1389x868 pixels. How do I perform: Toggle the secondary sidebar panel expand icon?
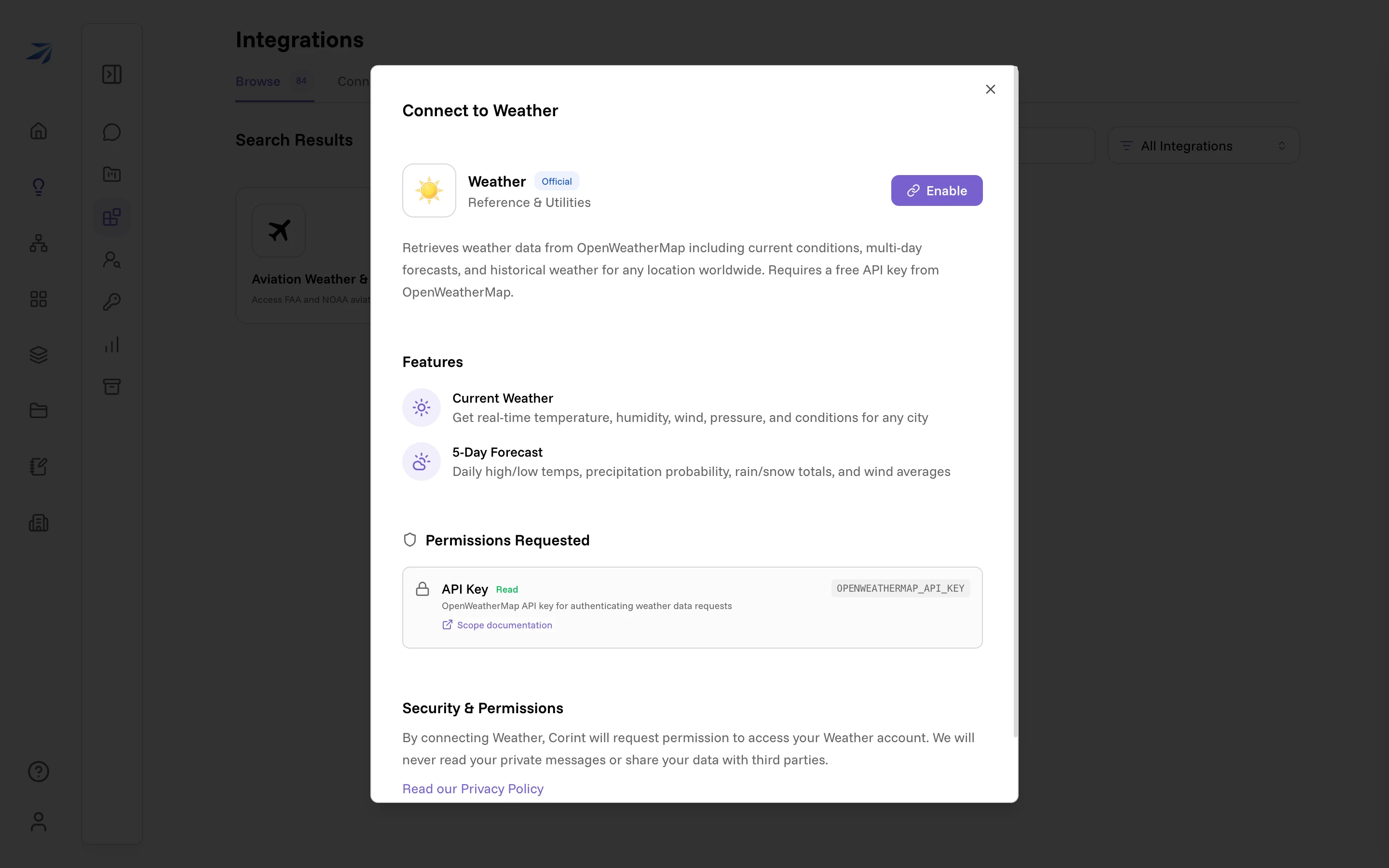click(x=112, y=74)
